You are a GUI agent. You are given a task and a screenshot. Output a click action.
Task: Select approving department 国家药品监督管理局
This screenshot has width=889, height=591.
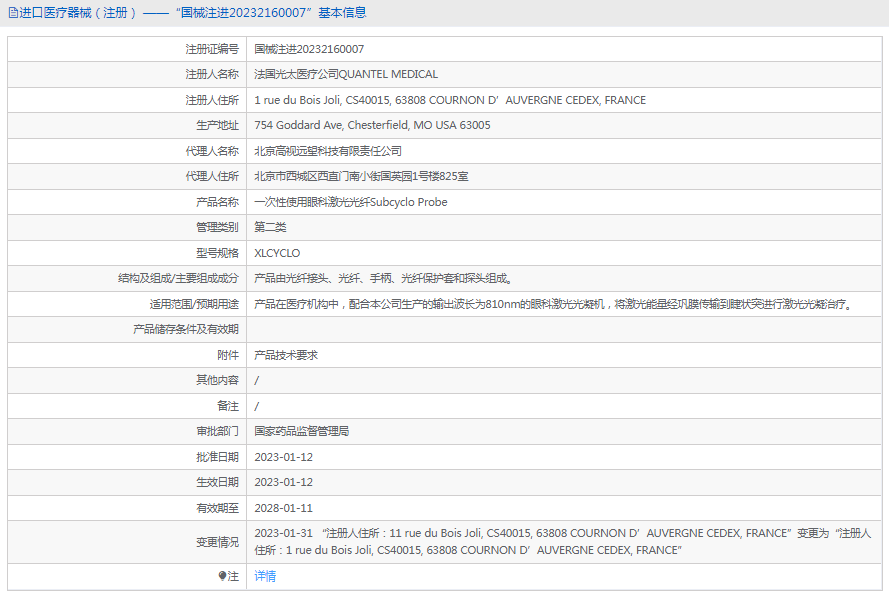pyautogui.click(x=302, y=432)
